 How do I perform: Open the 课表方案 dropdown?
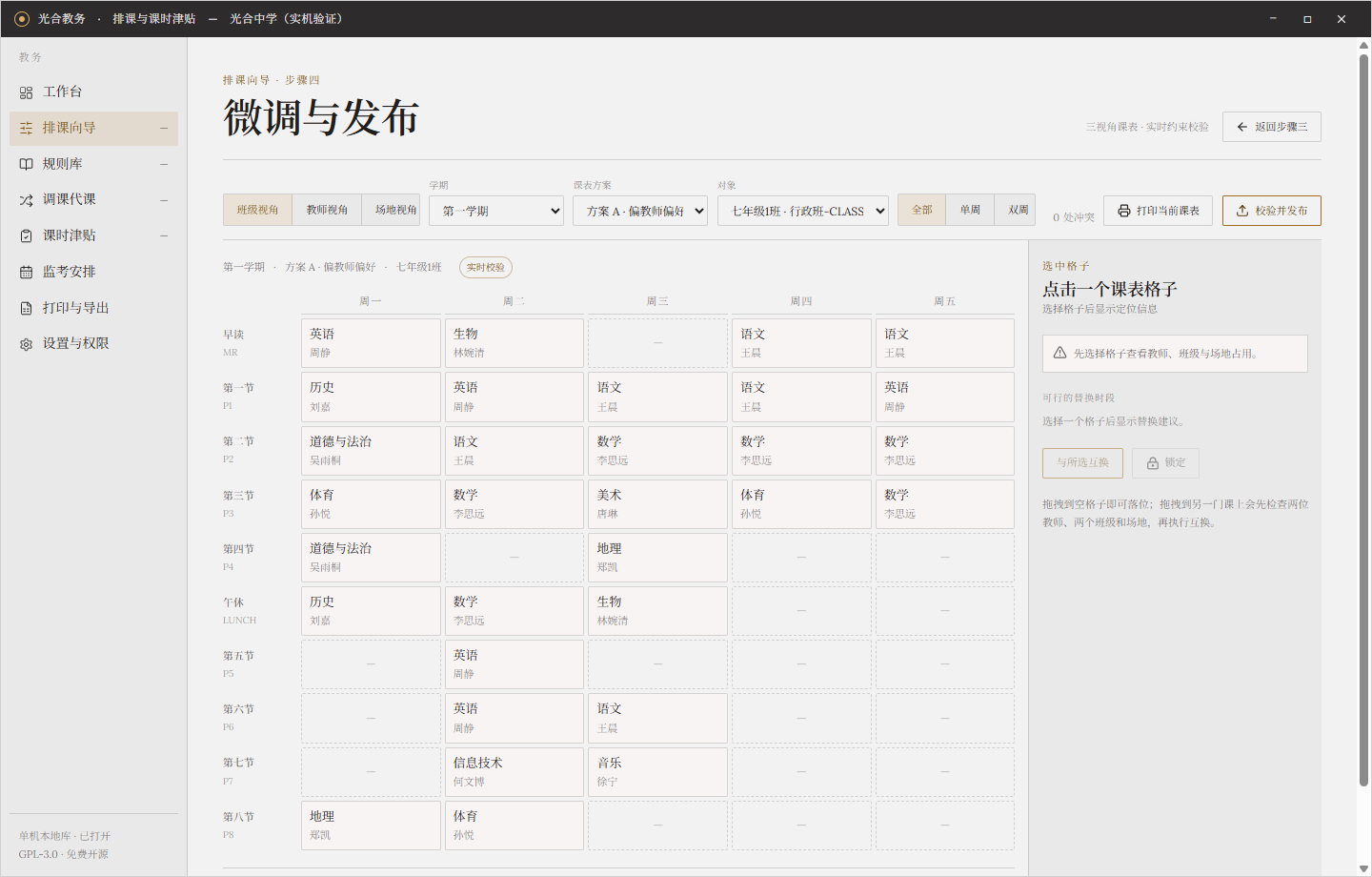tap(640, 211)
